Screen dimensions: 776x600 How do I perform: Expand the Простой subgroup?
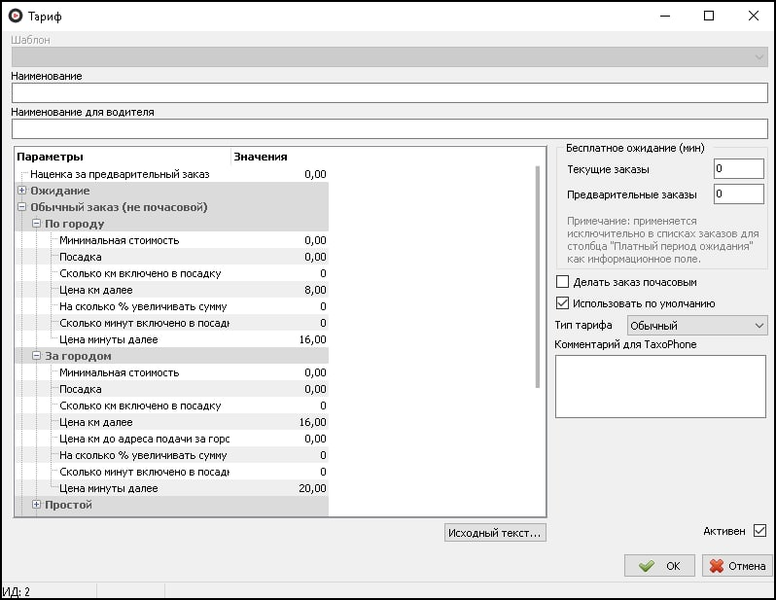click(36, 504)
